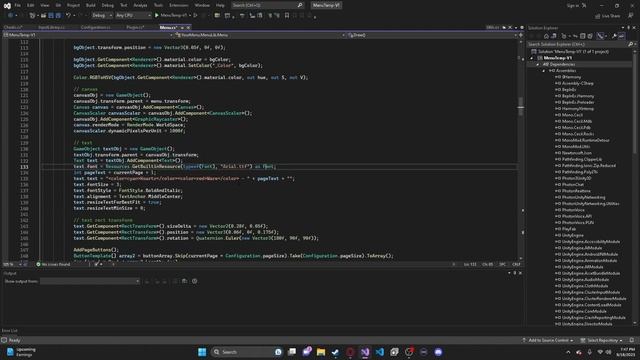Toggle Show All Files in Solution Explorer

[x=590, y=36]
